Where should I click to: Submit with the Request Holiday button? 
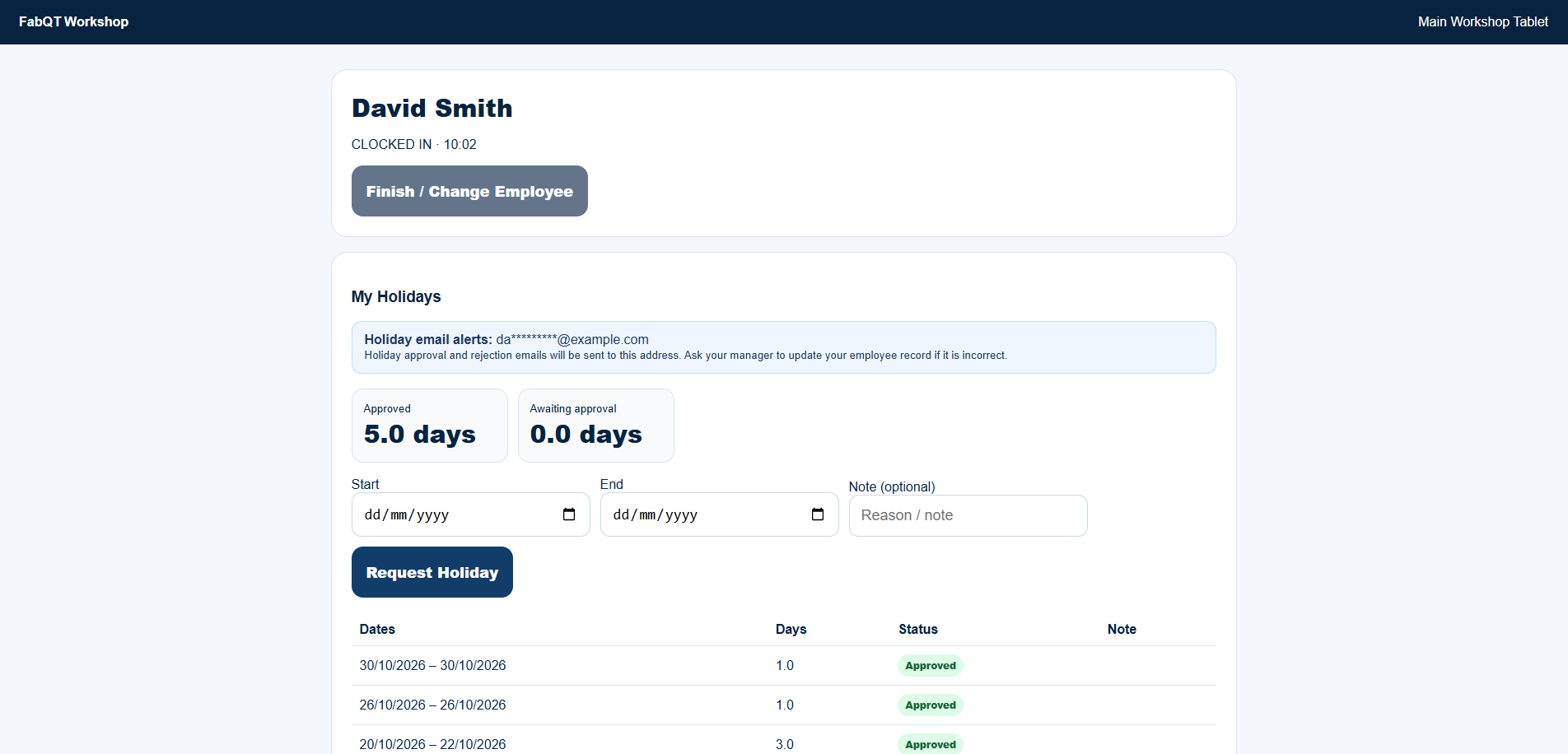[x=432, y=572]
